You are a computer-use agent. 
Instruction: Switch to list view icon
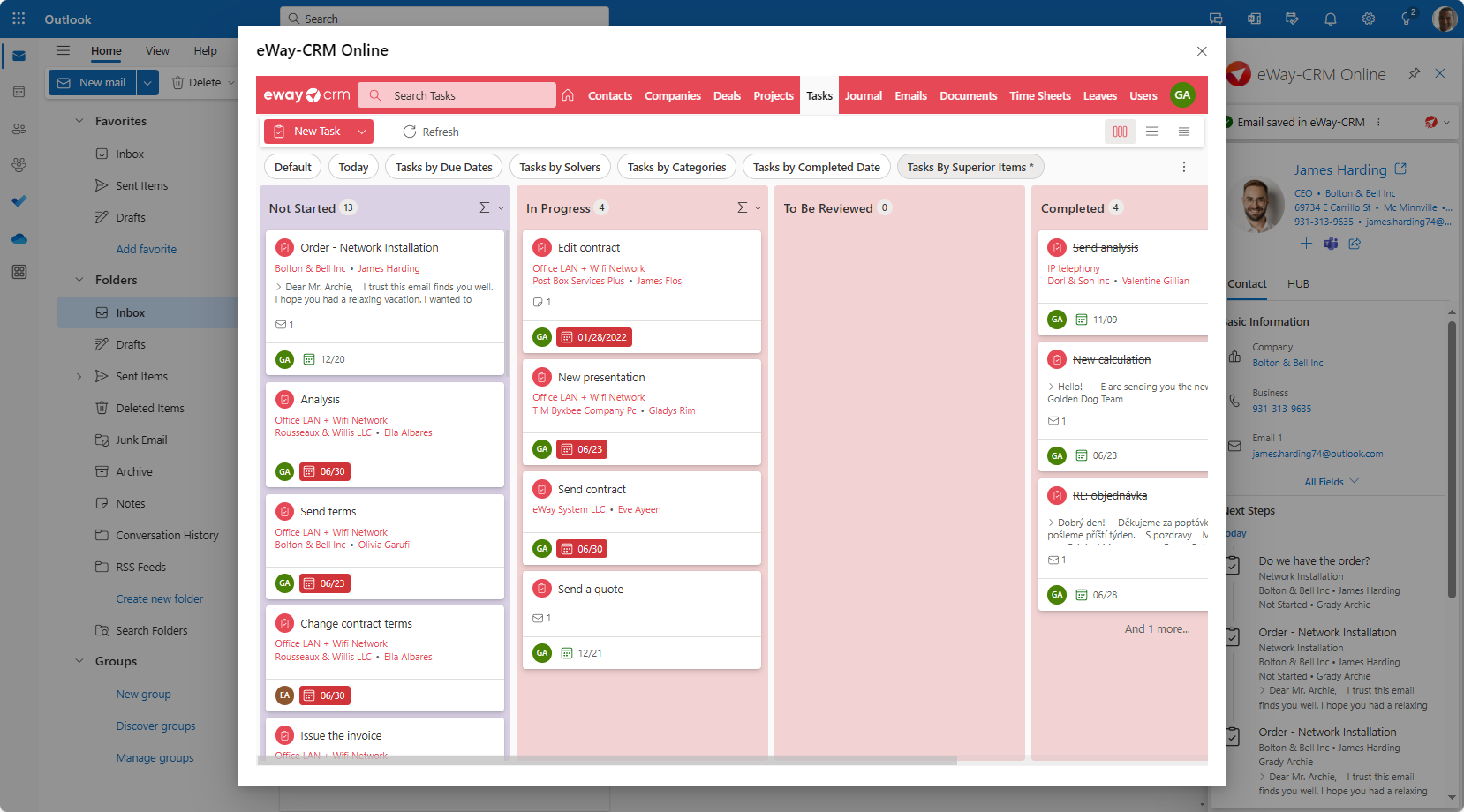click(1152, 132)
